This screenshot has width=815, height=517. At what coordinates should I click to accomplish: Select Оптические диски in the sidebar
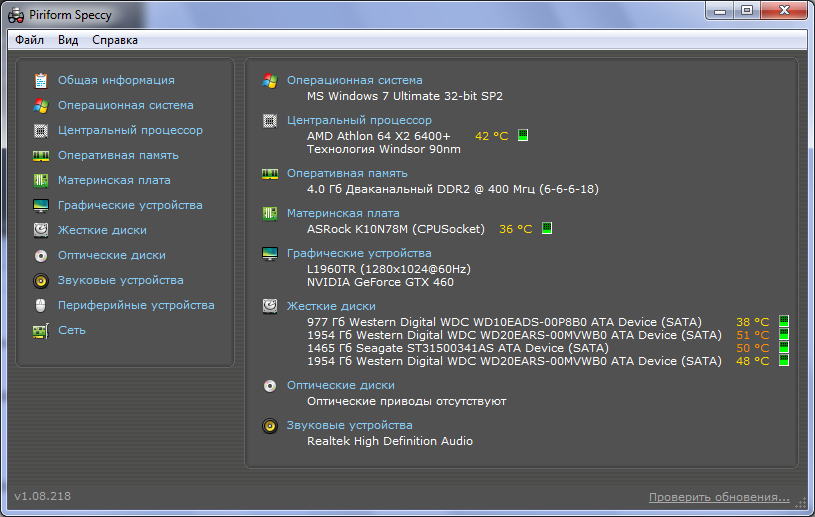pyautogui.click(x=112, y=255)
